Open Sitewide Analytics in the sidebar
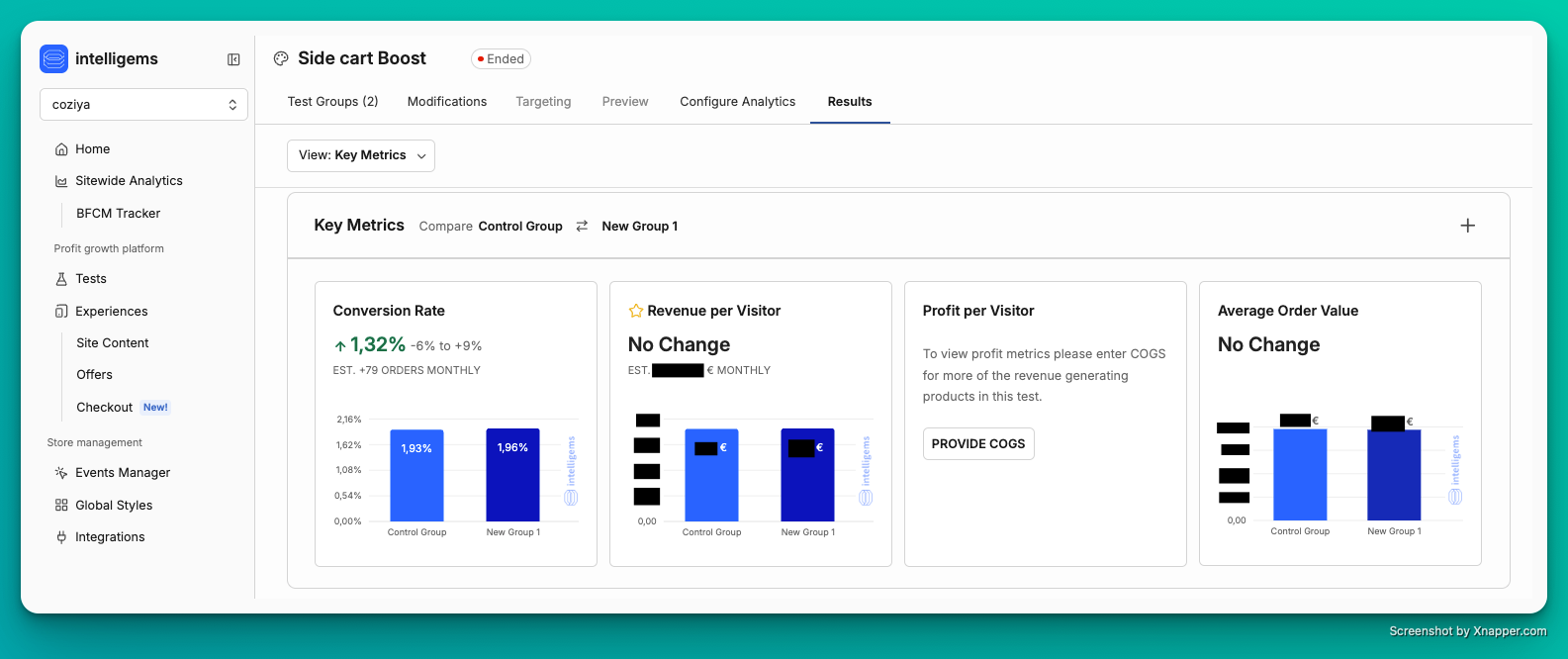This screenshot has width=1568, height=659. click(129, 181)
